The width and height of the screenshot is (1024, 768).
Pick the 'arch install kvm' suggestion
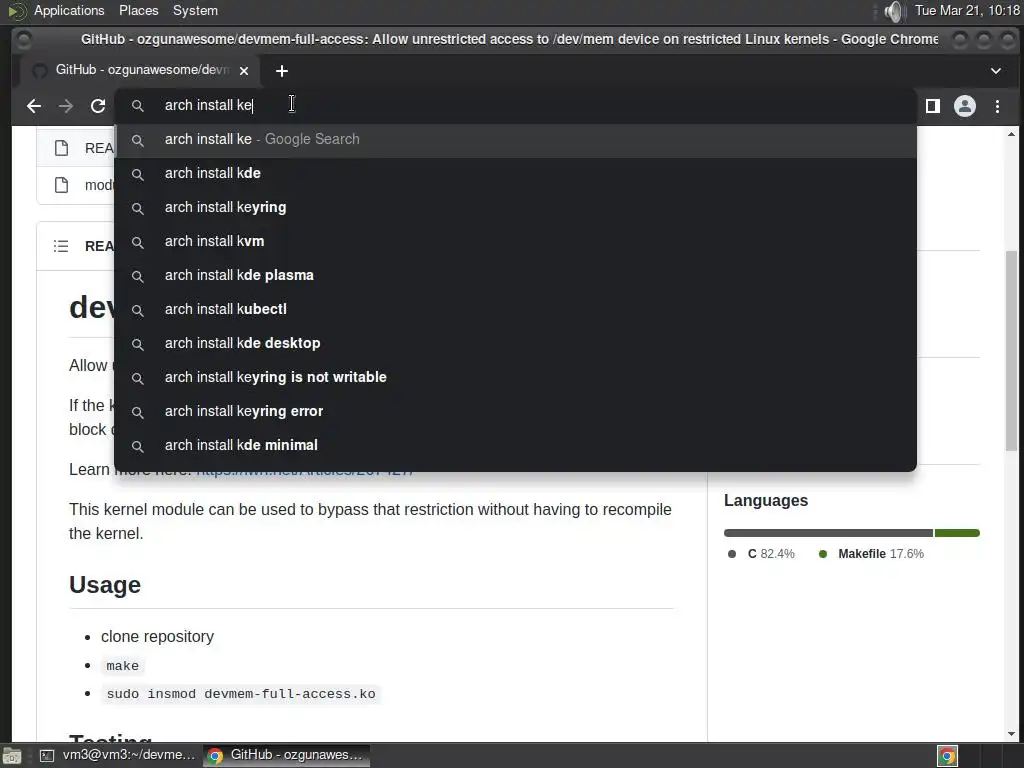coord(515,242)
